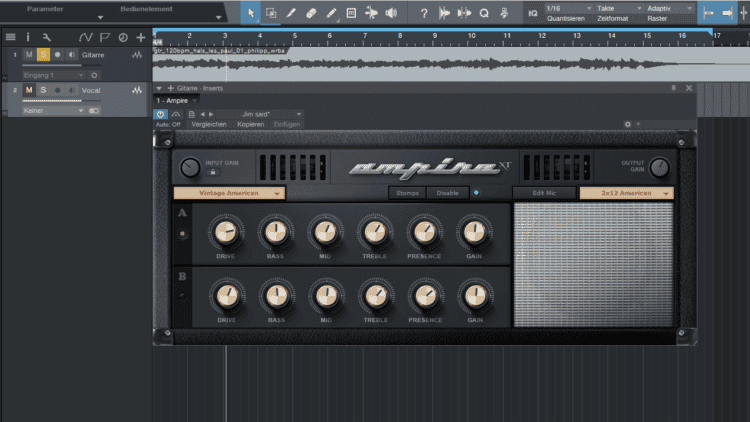Viewport: 750px width, 422px height.
Task: Switch to the 1 - Ampire insert tab
Action: (173, 101)
